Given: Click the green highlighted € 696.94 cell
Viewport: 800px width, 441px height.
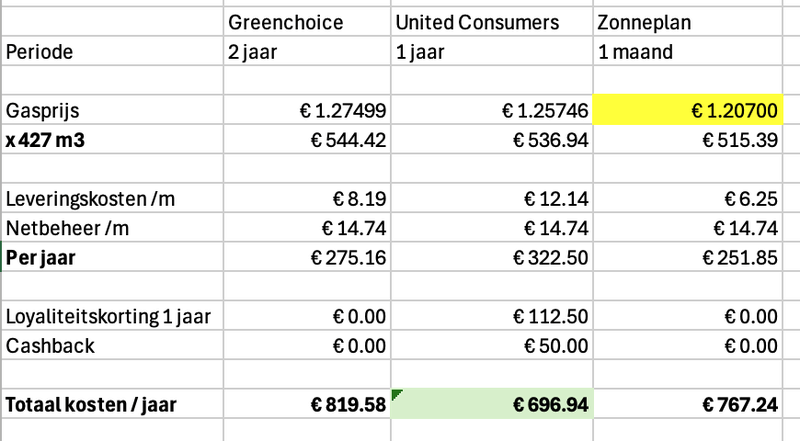Looking at the screenshot, I should tap(492, 404).
